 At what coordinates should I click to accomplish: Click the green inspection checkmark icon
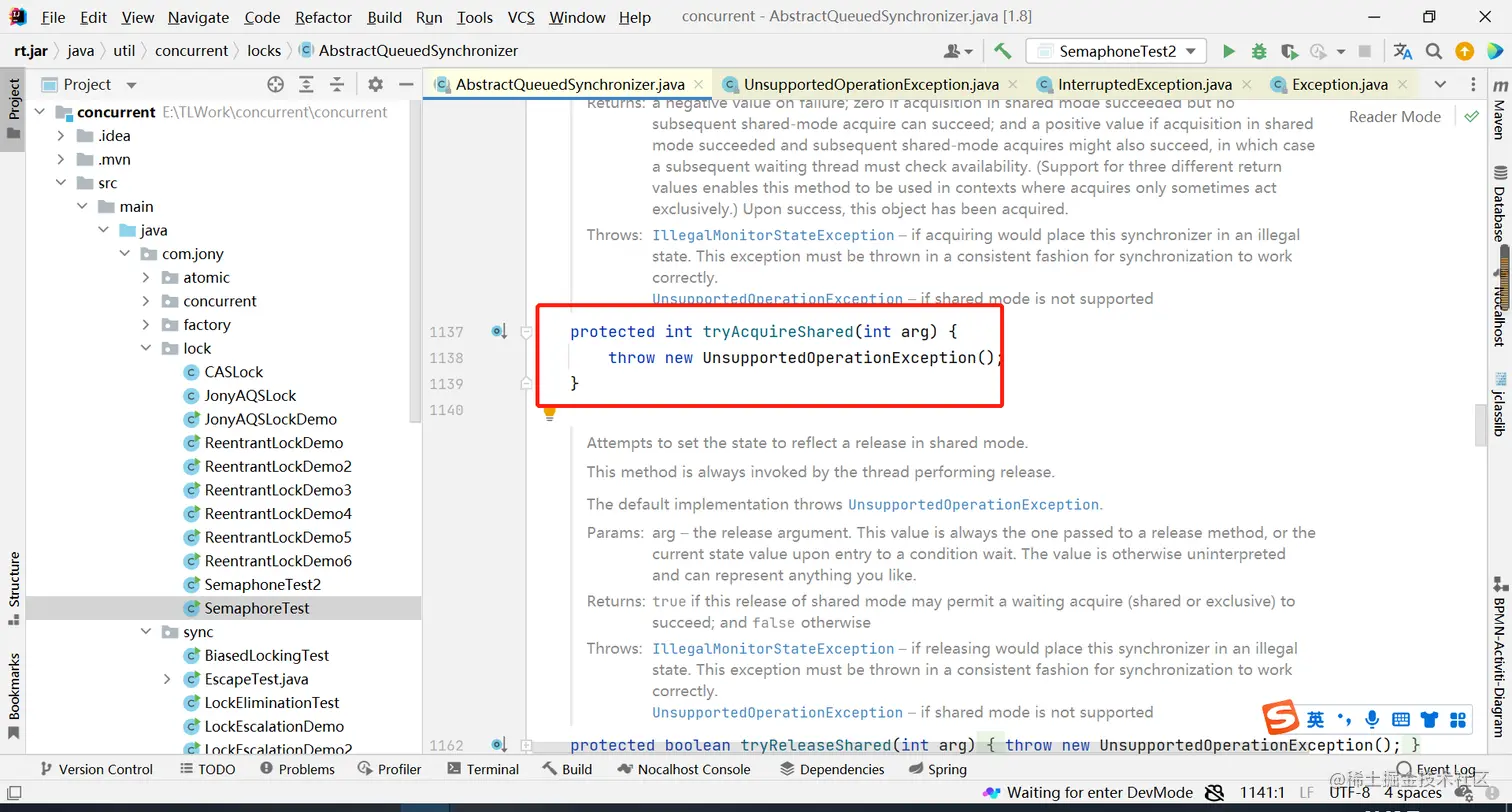coord(1471,117)
